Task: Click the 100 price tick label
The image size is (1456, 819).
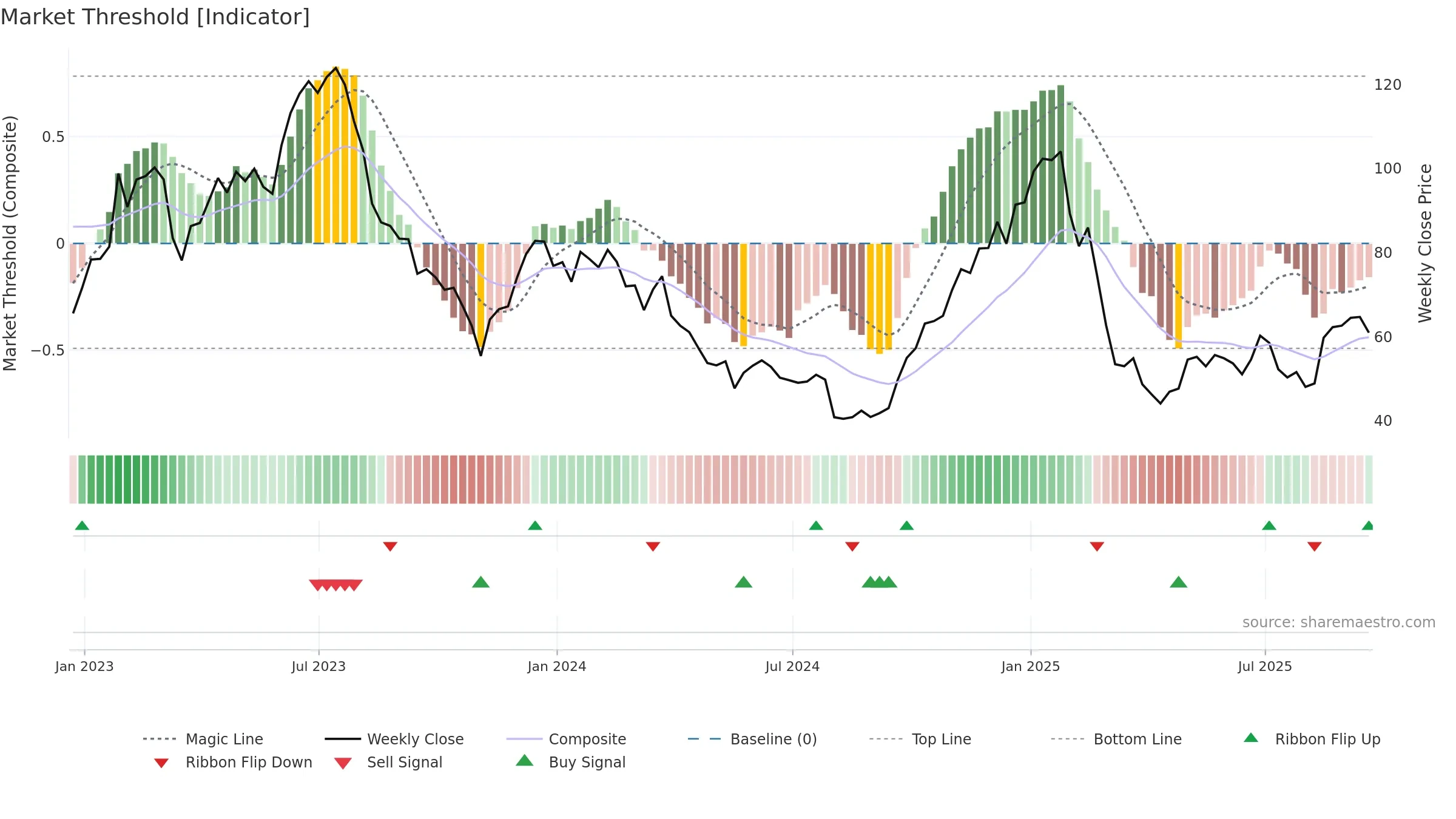Action: tap(1388, 168)
